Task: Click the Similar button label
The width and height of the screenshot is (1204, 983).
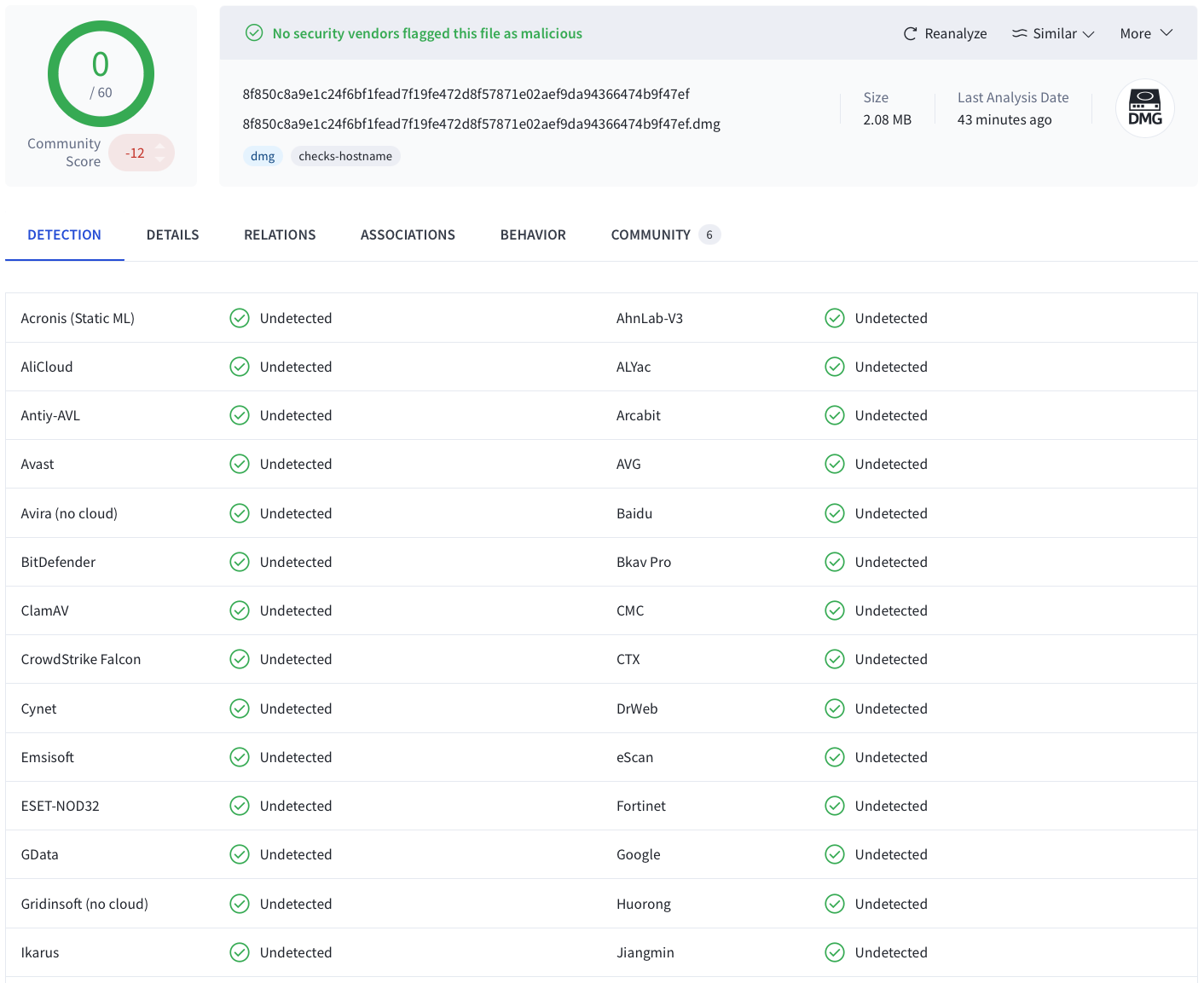Action: (x=1055, y=33)
